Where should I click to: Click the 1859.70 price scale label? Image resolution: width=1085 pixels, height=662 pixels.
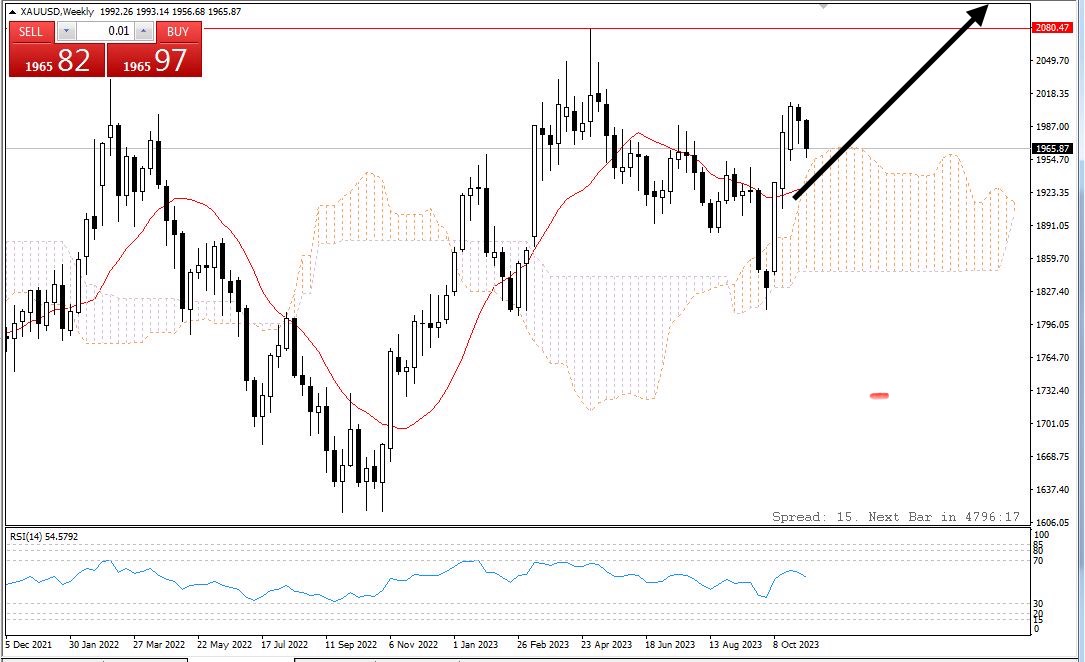click(x=1052, y=259)
